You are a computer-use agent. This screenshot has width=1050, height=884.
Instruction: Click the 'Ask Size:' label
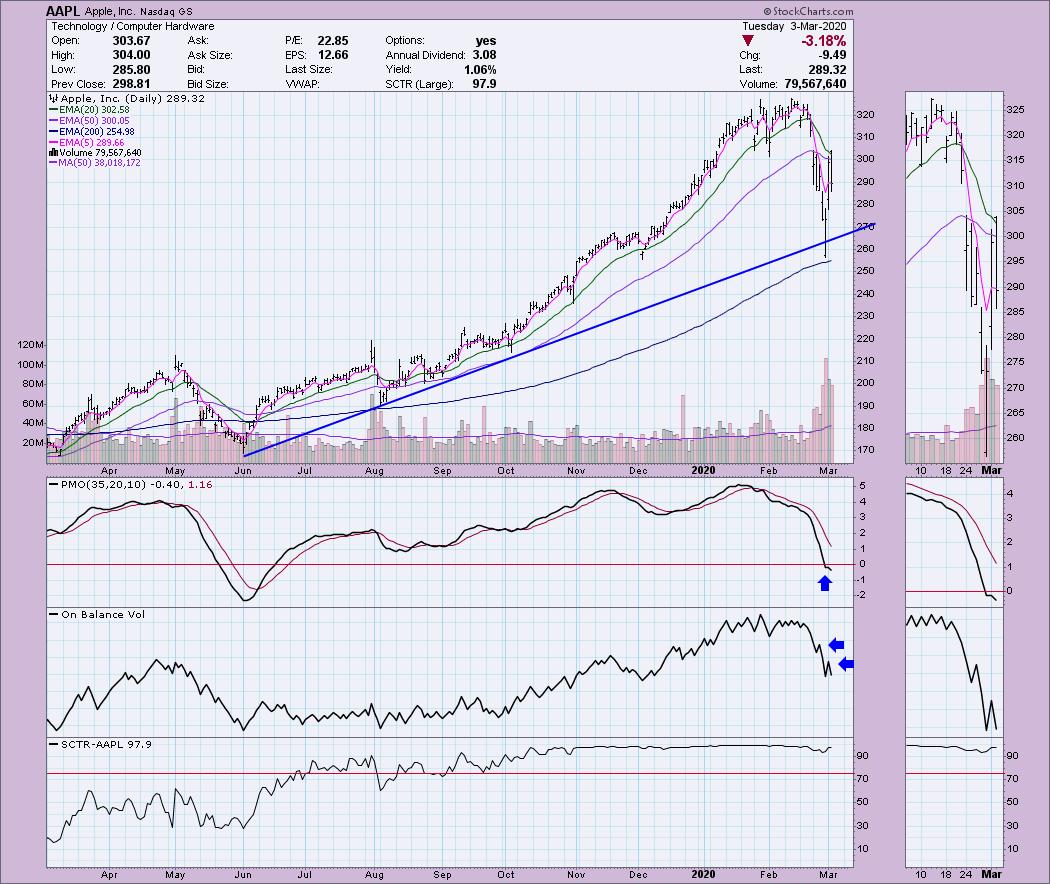pyautogui.click(x=210, y=55)
